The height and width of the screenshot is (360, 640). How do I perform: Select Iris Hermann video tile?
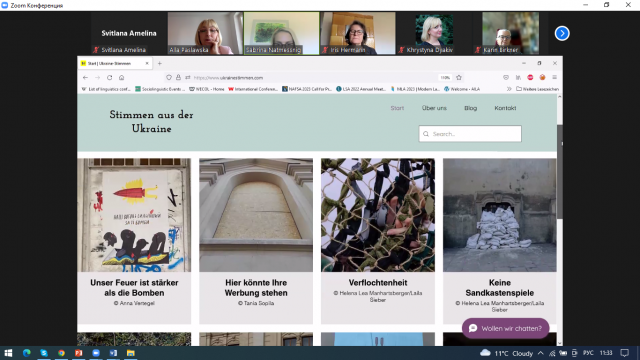click(358, 33)
